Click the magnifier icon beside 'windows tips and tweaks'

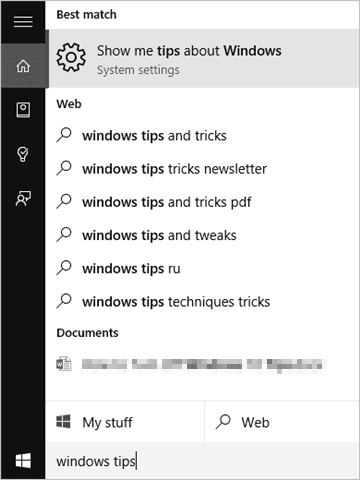point(64,235)
